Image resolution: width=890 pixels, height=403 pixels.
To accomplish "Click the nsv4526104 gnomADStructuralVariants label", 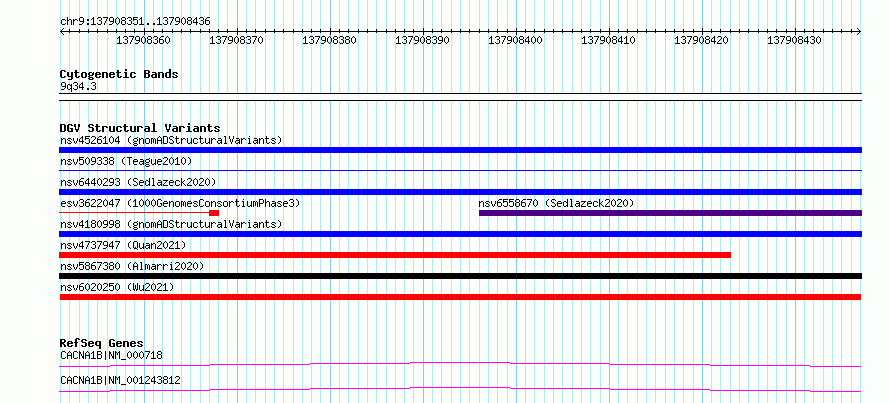I will coord(171,140).
